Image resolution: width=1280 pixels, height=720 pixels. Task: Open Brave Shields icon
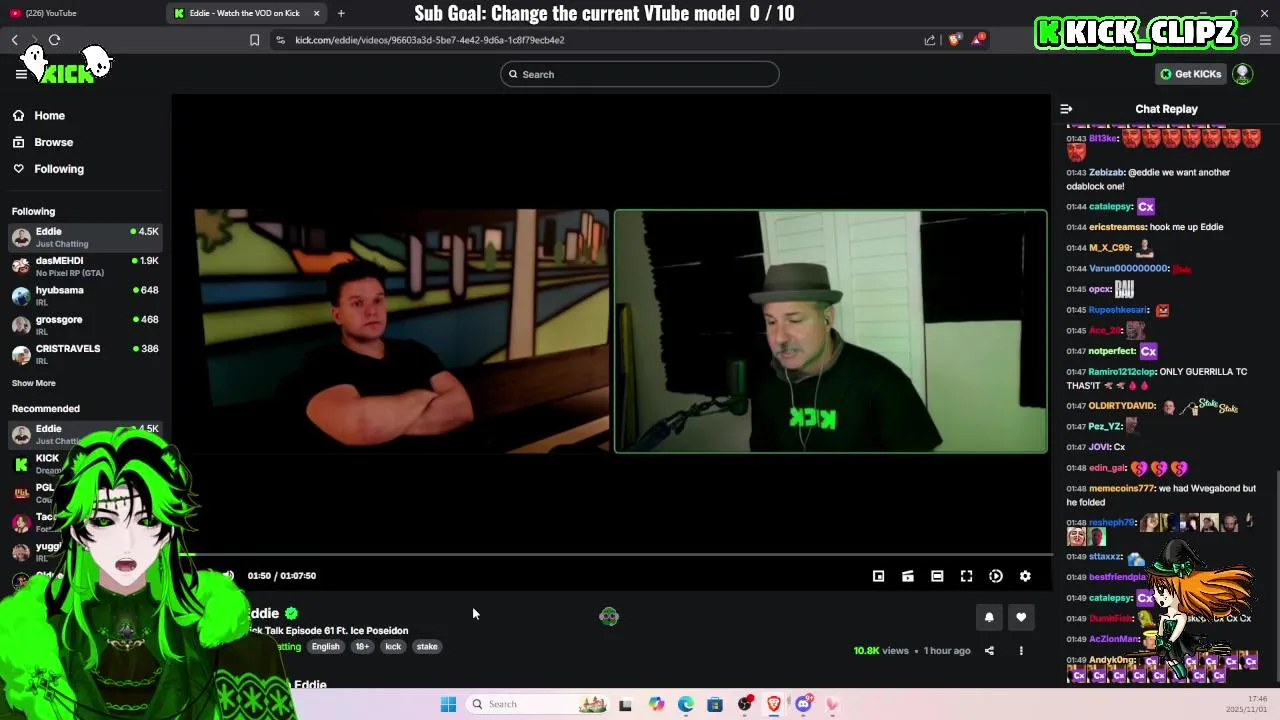955,40
